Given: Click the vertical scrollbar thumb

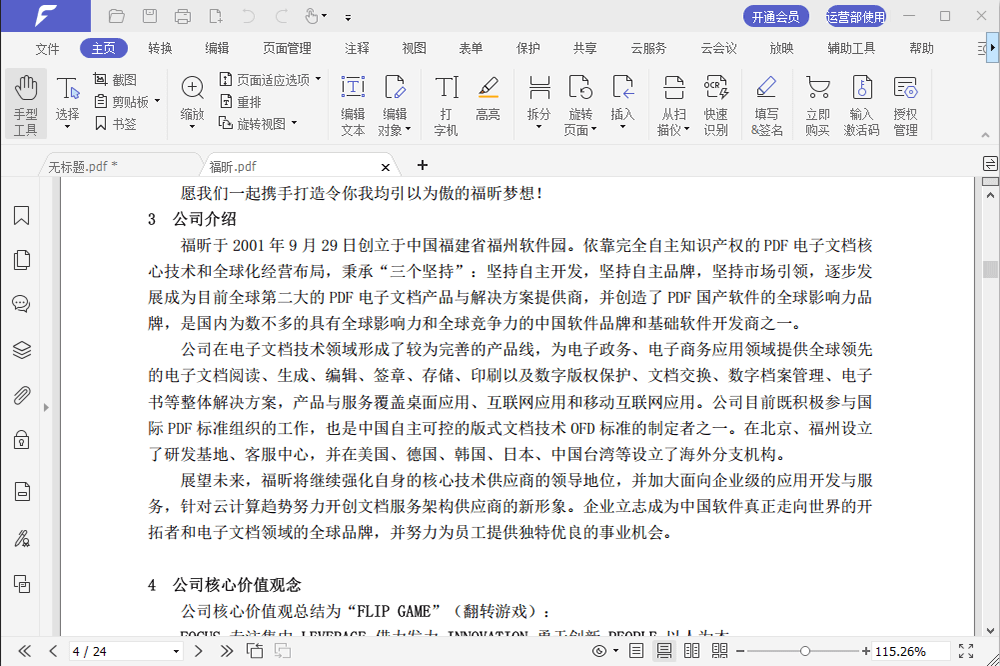Looking at the screenshot, I should (990, 269).
